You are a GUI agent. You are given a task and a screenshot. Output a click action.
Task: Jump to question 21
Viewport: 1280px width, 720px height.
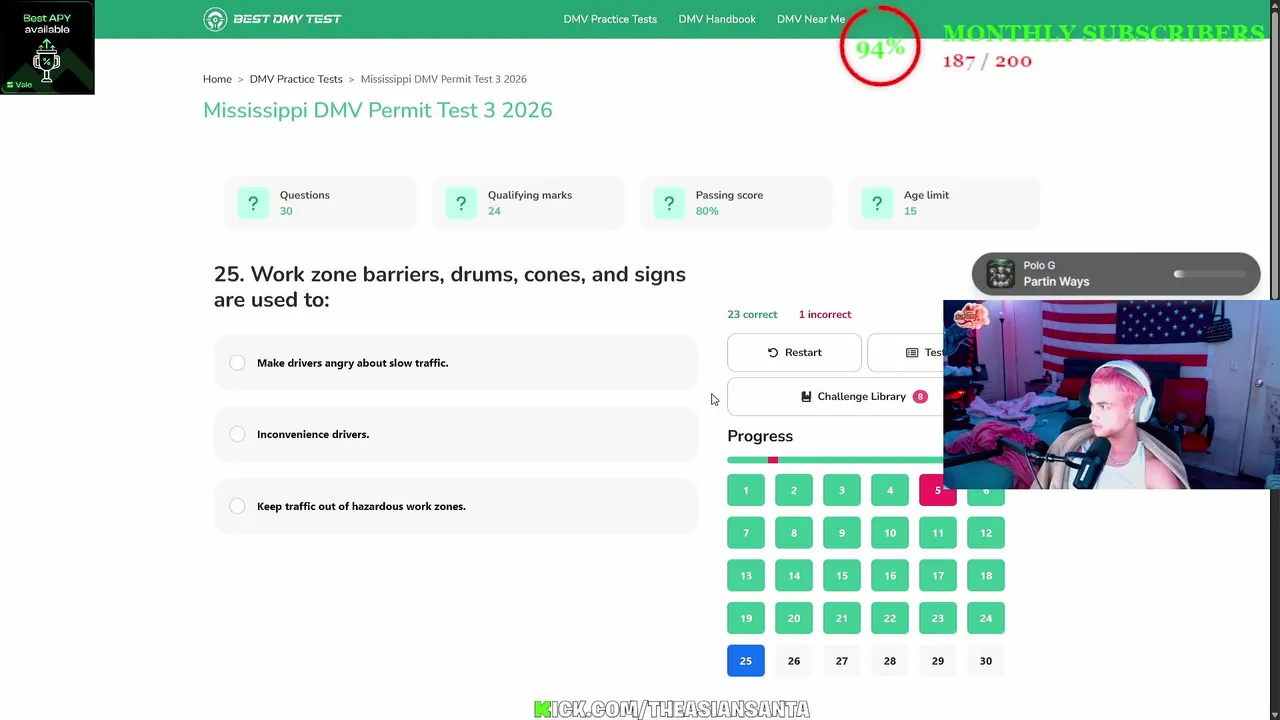(842, 618)
